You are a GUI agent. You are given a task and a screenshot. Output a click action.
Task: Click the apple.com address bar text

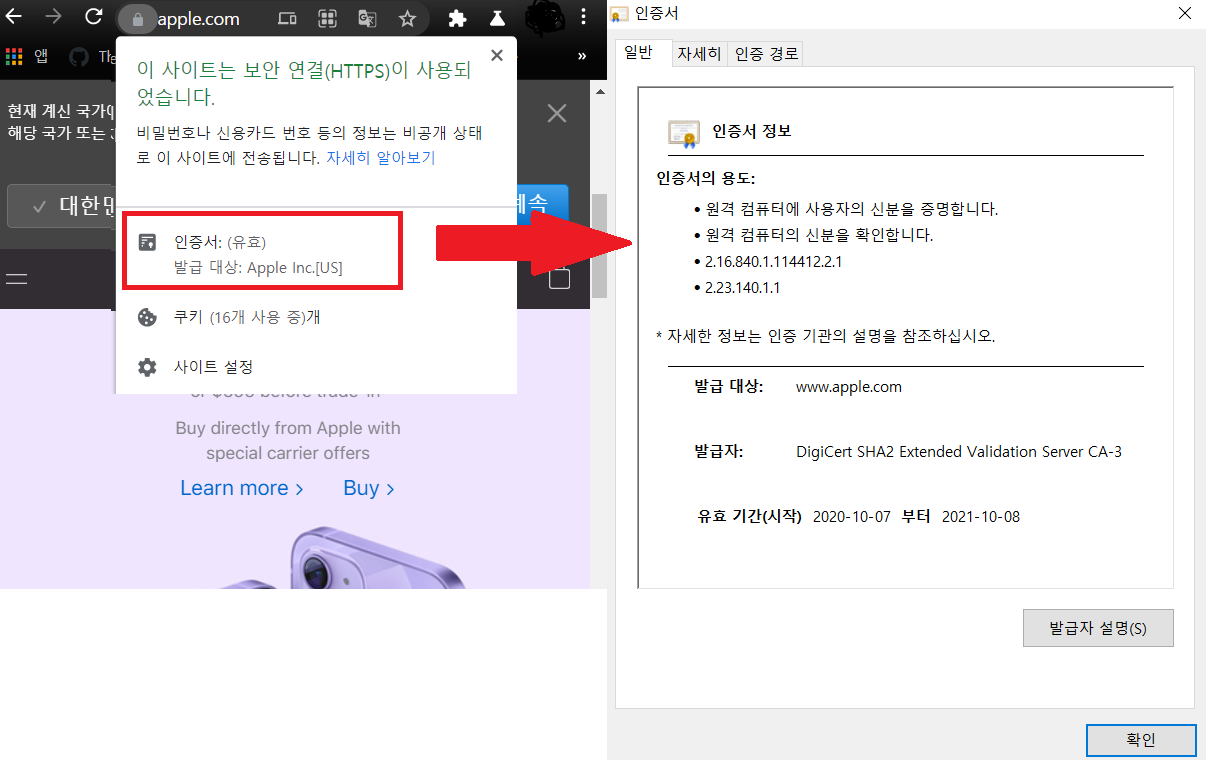(x=198, y=18)
